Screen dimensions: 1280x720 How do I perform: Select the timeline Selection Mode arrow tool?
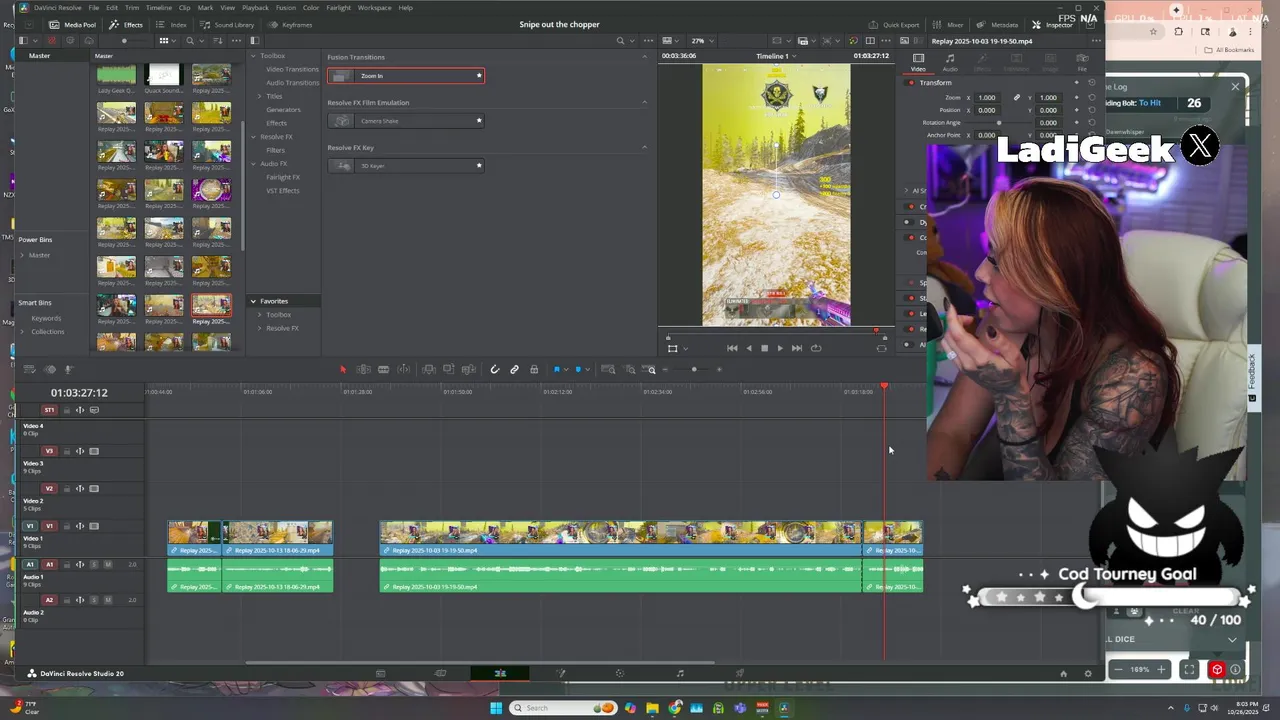(342, 370)
